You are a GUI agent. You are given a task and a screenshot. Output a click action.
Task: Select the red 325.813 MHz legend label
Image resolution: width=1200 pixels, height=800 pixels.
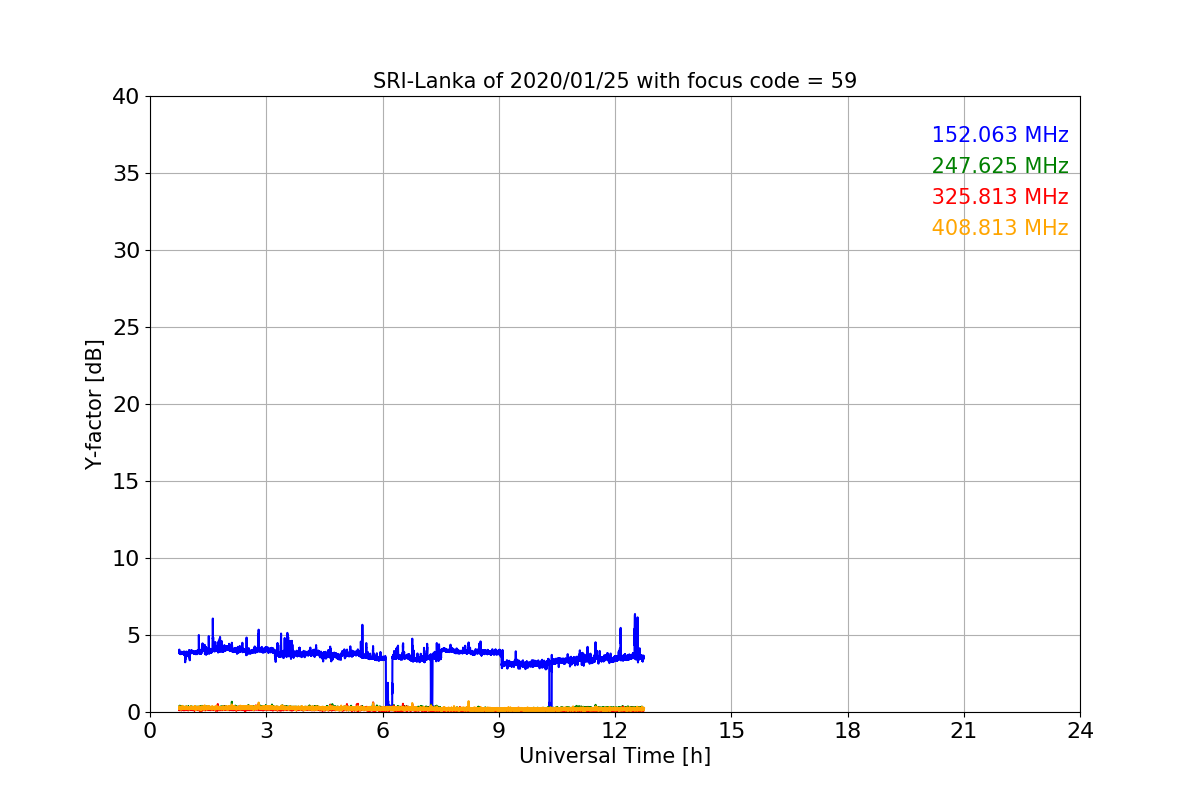[1000, 197]
